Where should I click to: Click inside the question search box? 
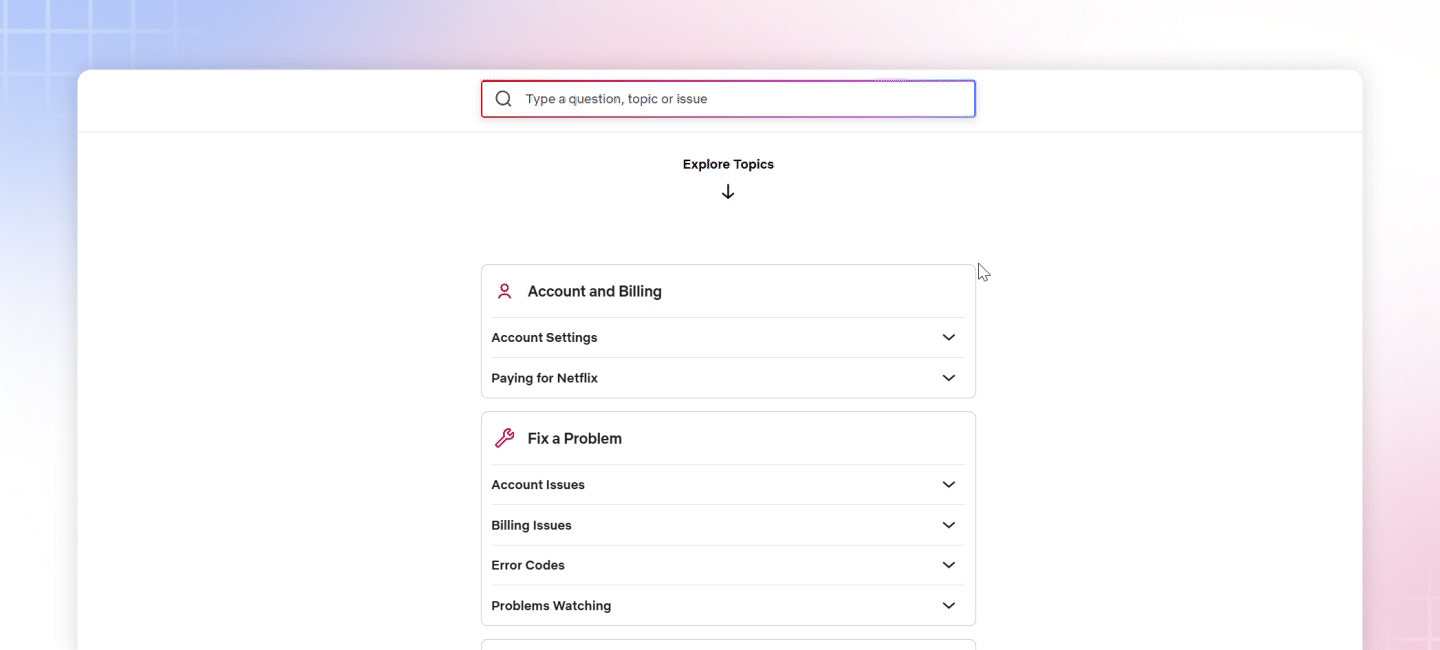728,98
